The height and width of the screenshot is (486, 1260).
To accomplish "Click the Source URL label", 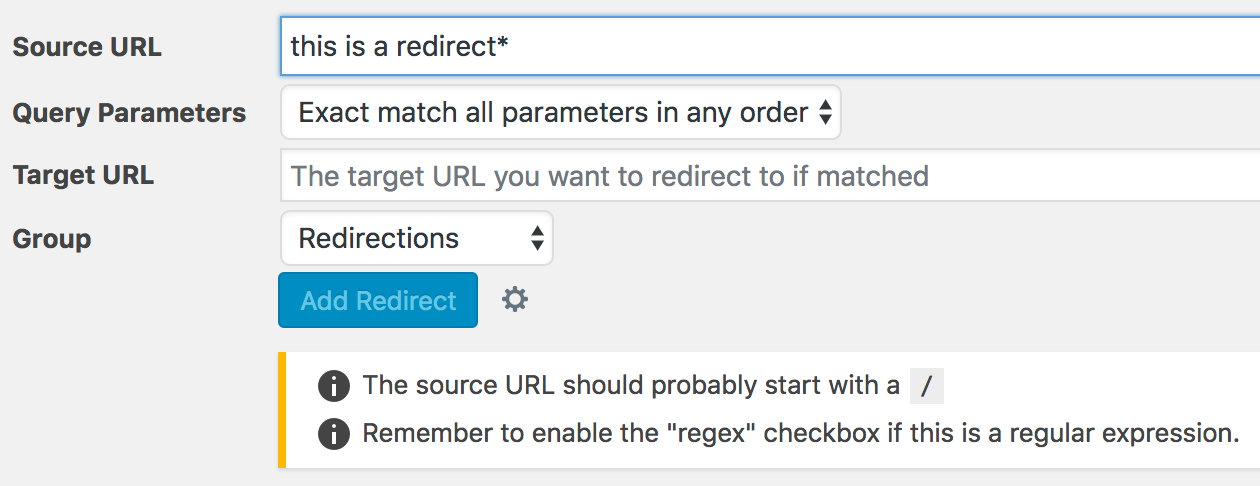I will coord(87,47).
